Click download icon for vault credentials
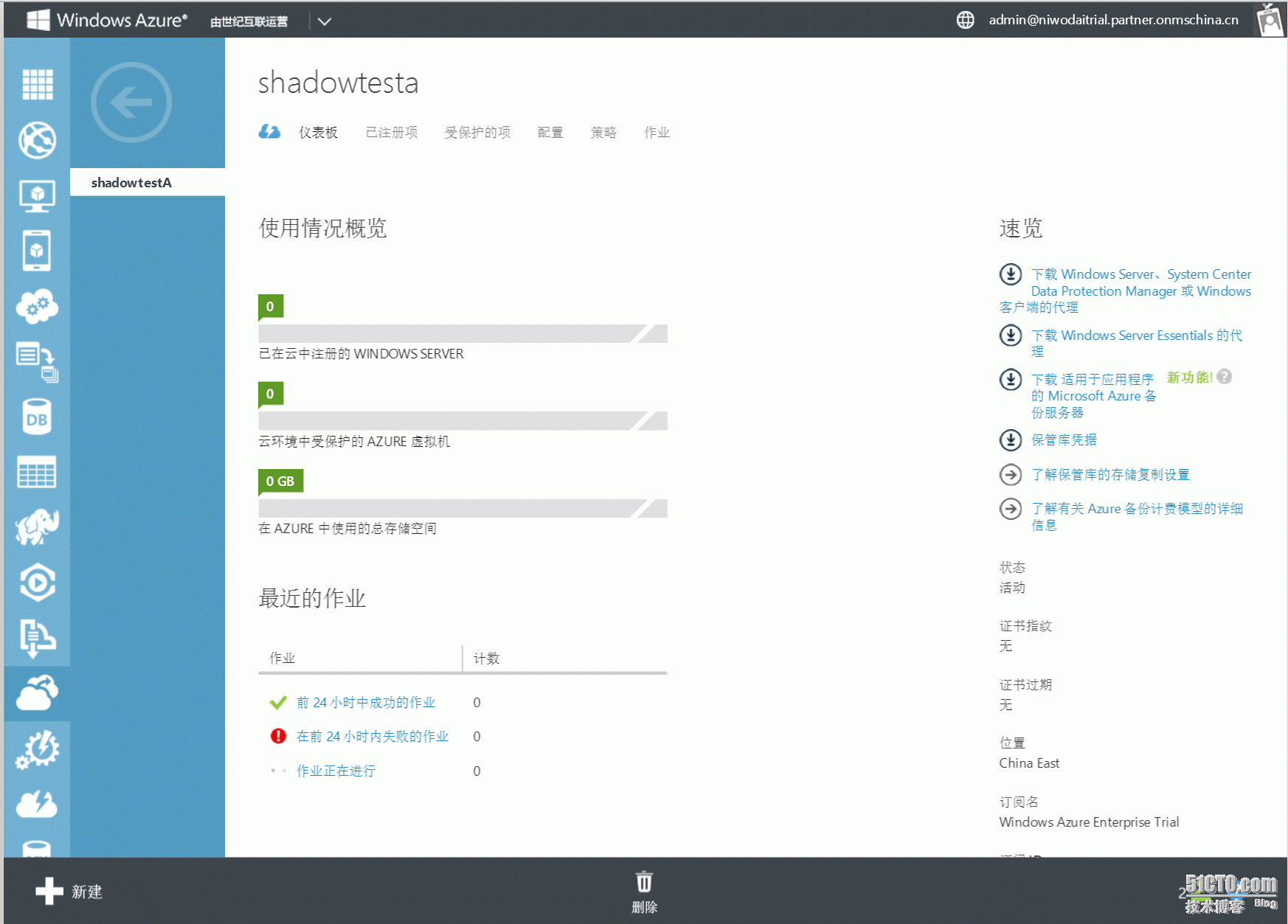The height and width of the screenshot is (924, 1288). coord(1010,440)
